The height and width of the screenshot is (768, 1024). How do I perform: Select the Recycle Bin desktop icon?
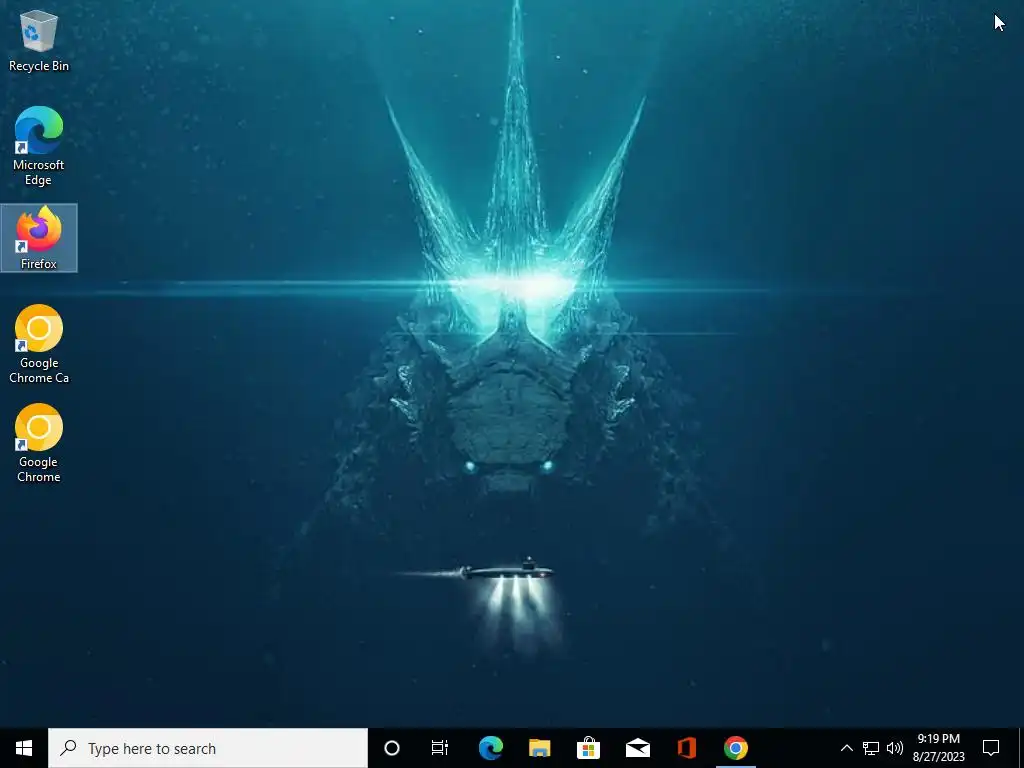point(39,40)
